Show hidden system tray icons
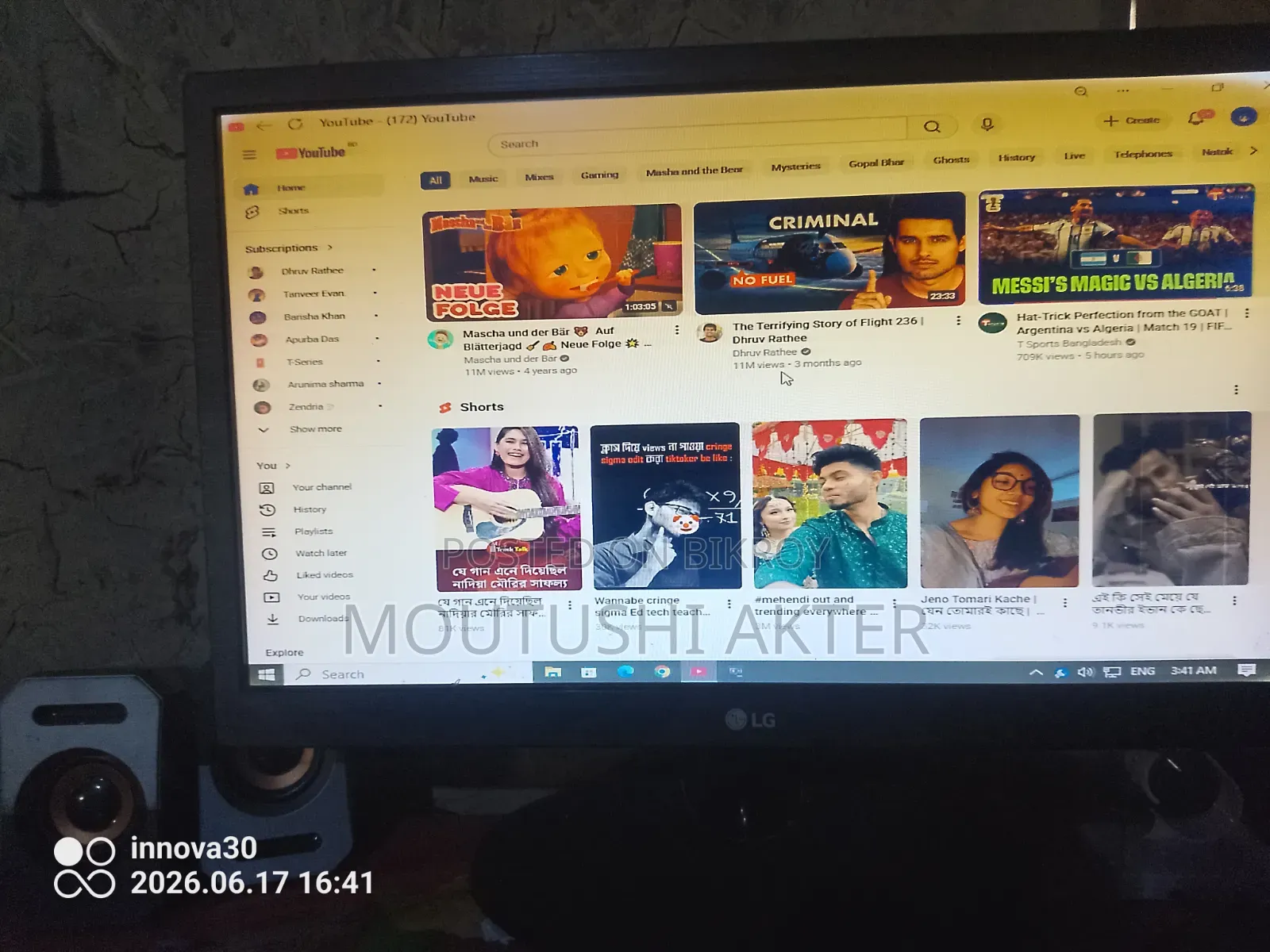1270x952 pixels. pyautogui.click(x=1036, y=673)
